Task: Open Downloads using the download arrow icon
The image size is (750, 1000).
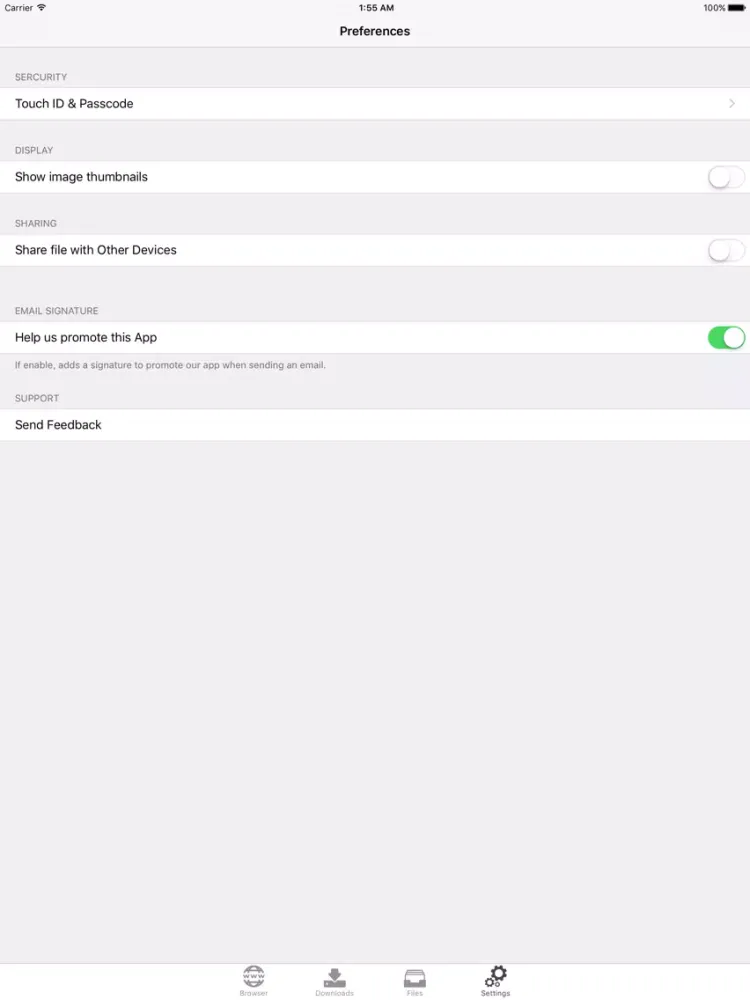Action: tap(335, 978)
